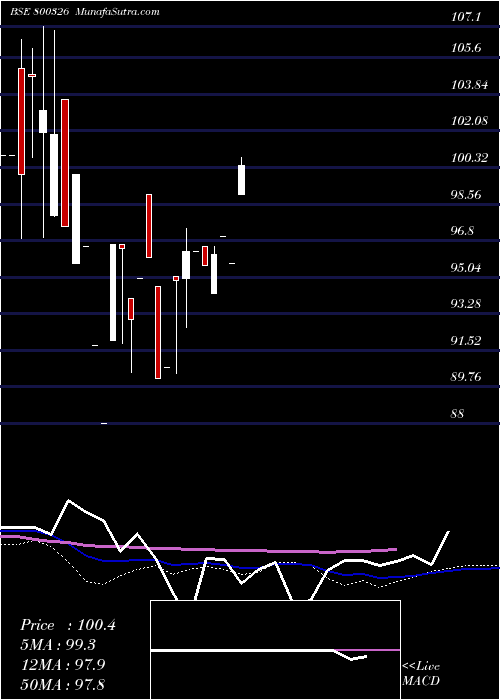Select the 107.1 price axis label
The image size is (500, 700).
point(466,17)
